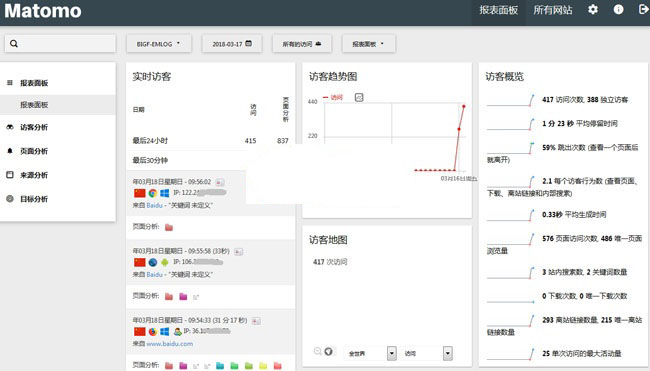This screenshot has height=371, width=650.
Task: Click the top data point on trend chart
Action: click(x=463, y=107)
